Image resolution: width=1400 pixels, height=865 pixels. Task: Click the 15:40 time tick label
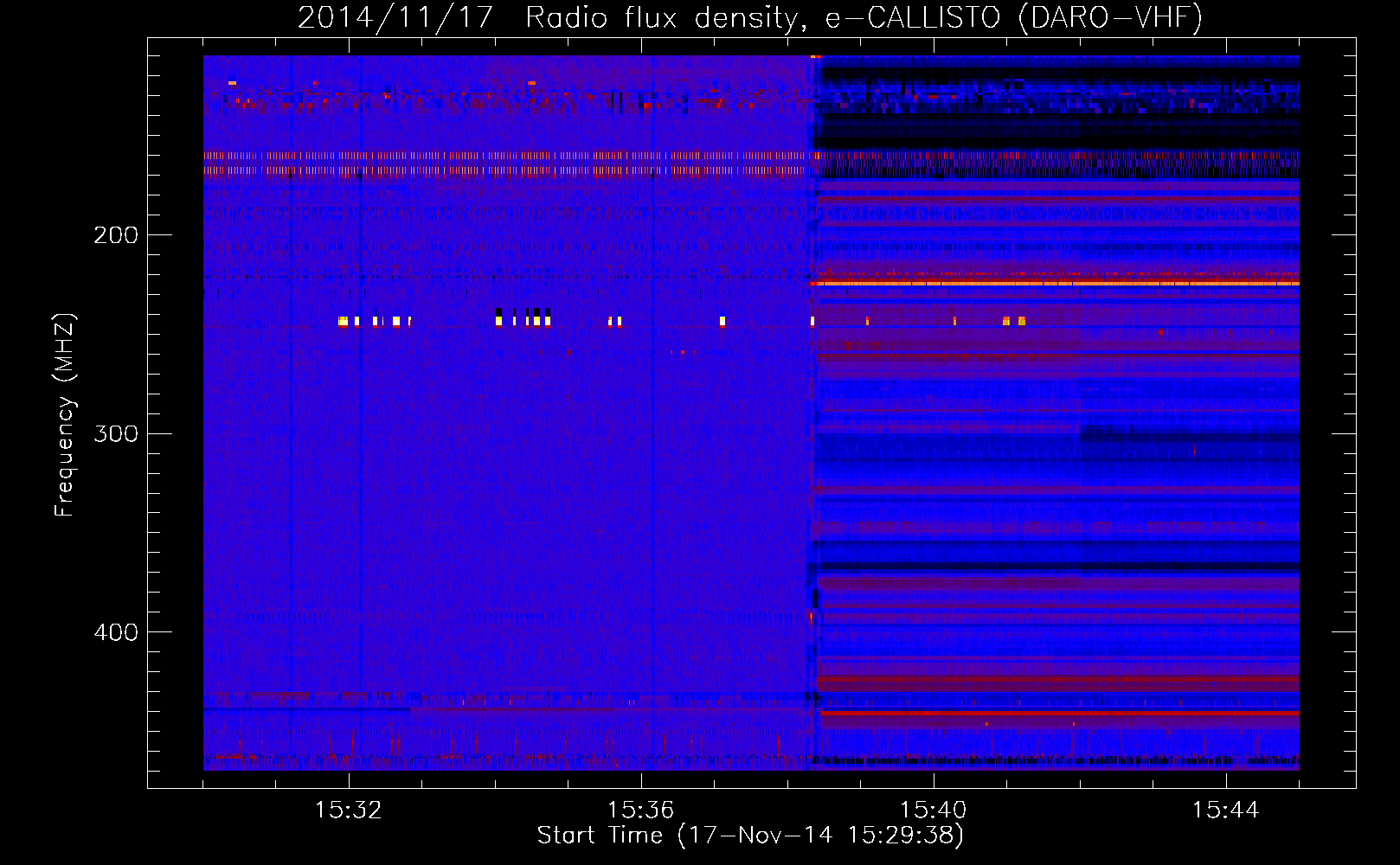(934, 811)
